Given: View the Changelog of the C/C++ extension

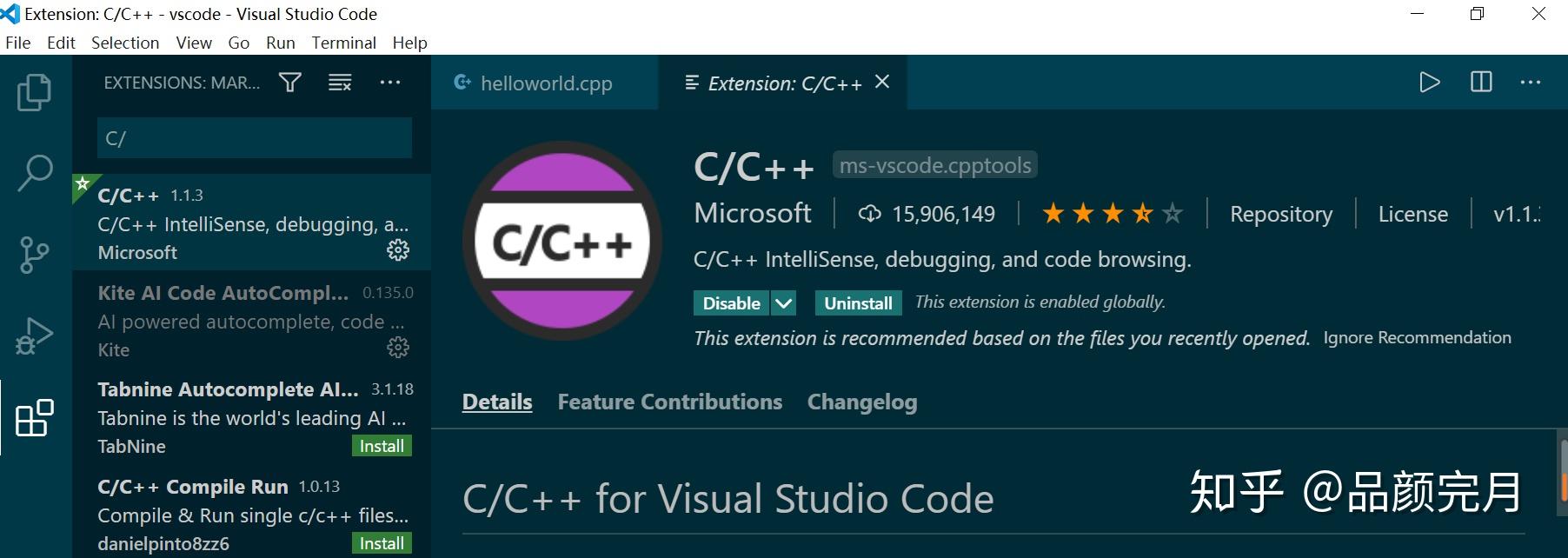Looking at the screenshot, I should tap(861, 402).
